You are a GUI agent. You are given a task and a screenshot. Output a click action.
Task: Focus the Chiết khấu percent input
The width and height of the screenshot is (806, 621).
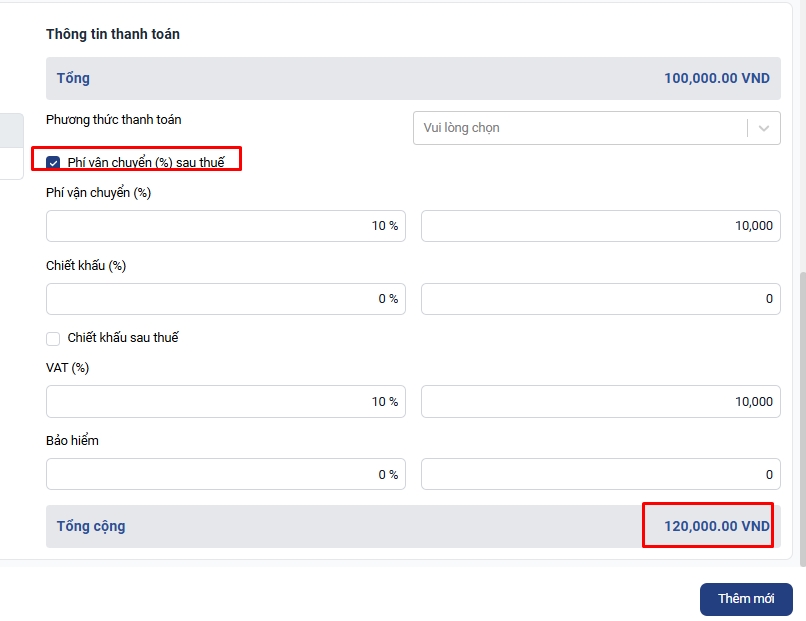coord(225,299)
